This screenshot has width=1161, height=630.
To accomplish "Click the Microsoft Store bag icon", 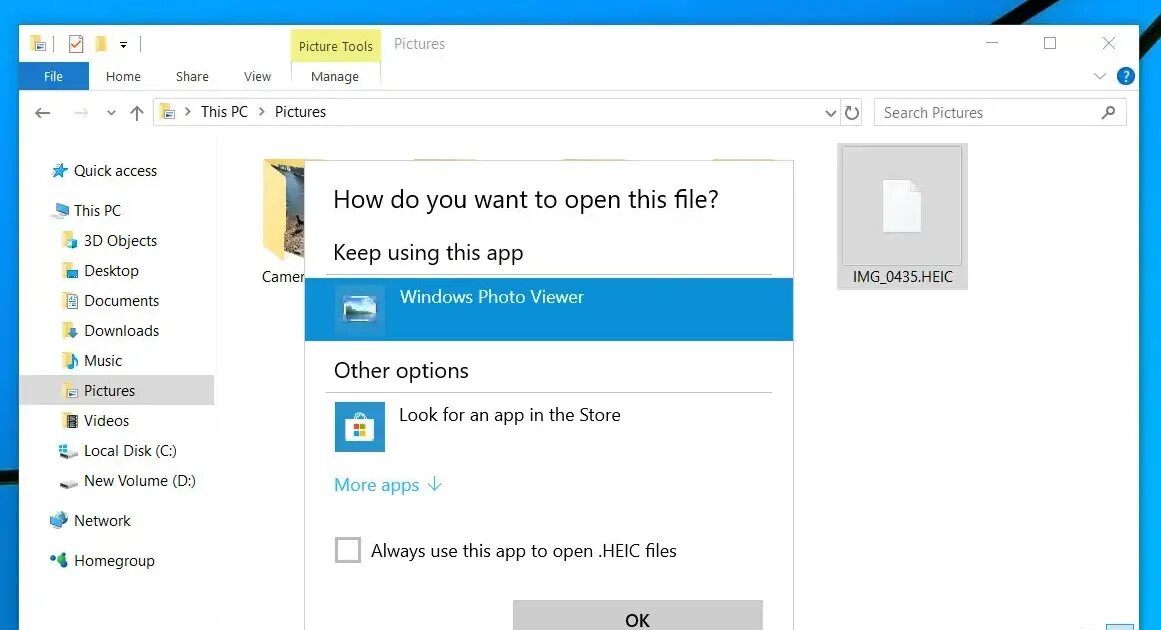I will pyautogui.click(x=359, y=427).
